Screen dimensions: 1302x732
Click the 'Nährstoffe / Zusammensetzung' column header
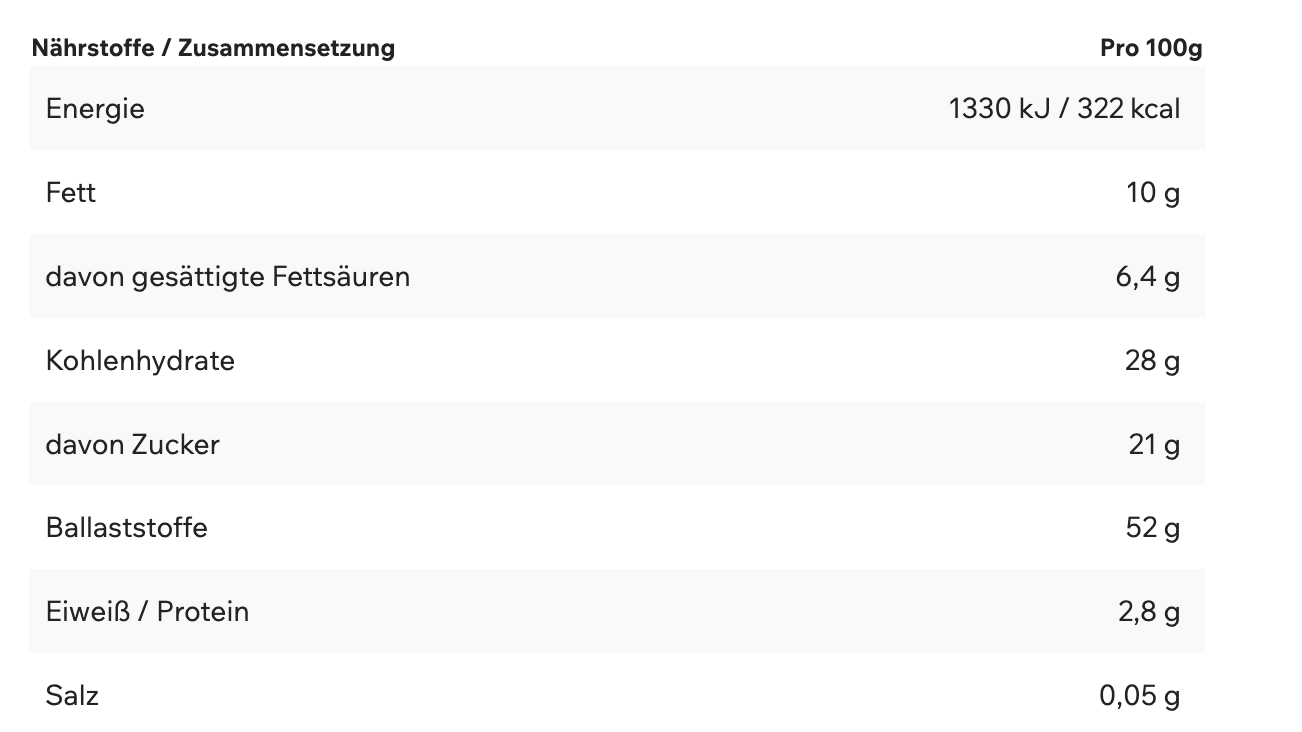pos(213,48)
